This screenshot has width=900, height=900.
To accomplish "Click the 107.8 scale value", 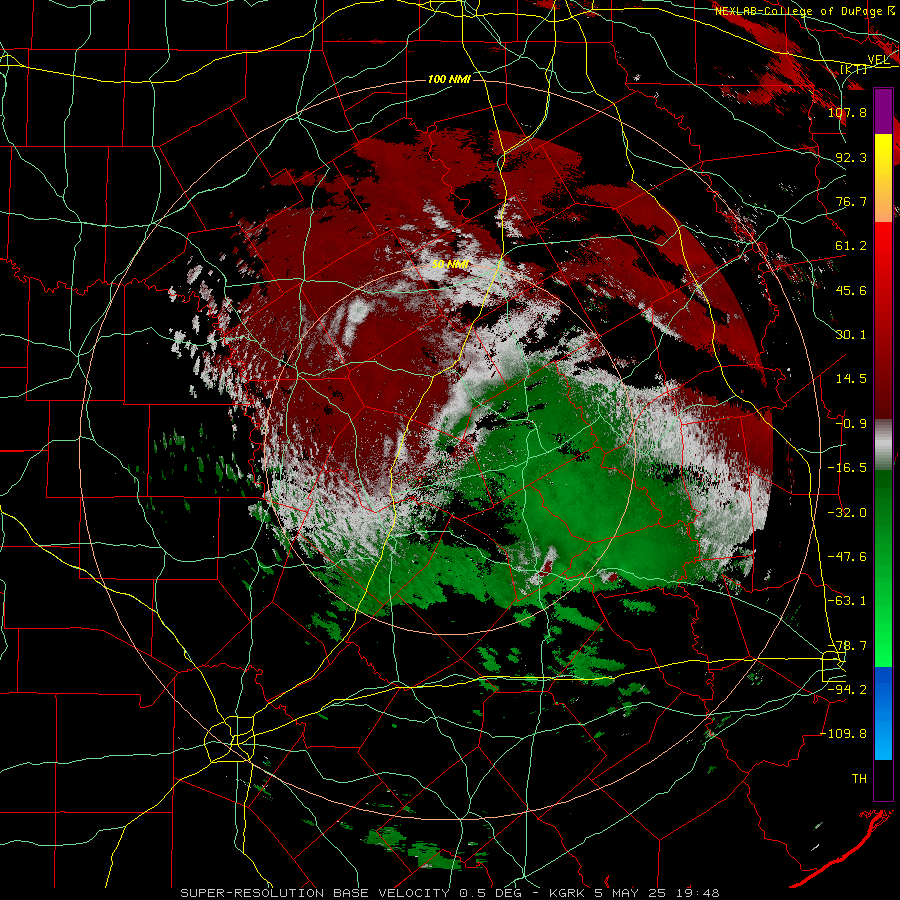I will (x=847, y=112).
